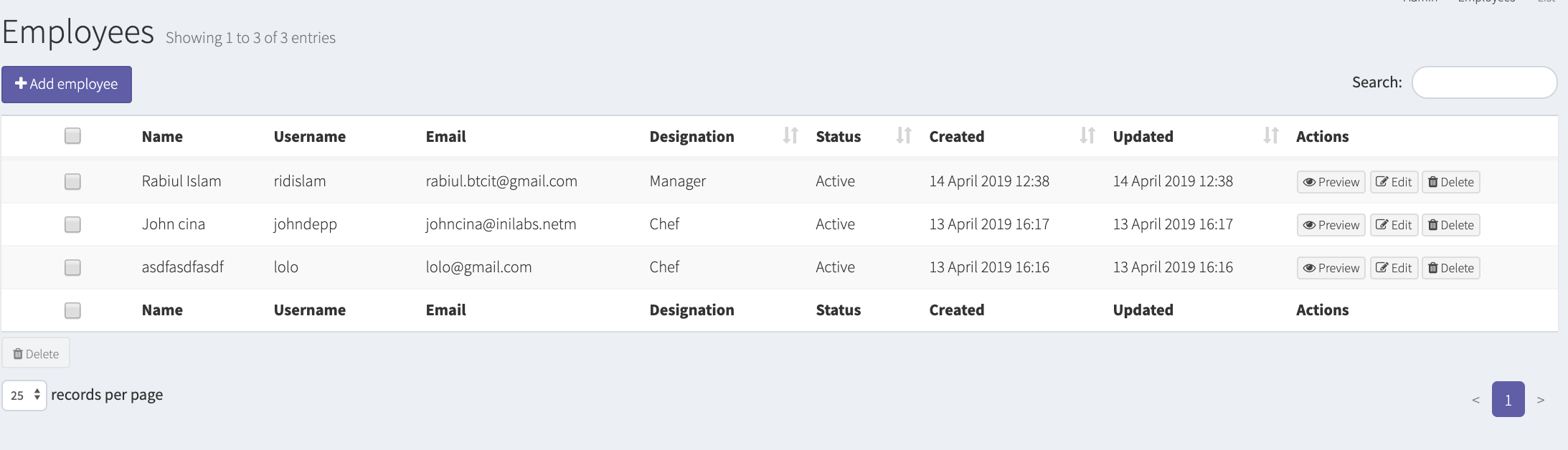Select the checkbox on John cina's row
This screenshot has width=1568, height=450.
point(72,224)
